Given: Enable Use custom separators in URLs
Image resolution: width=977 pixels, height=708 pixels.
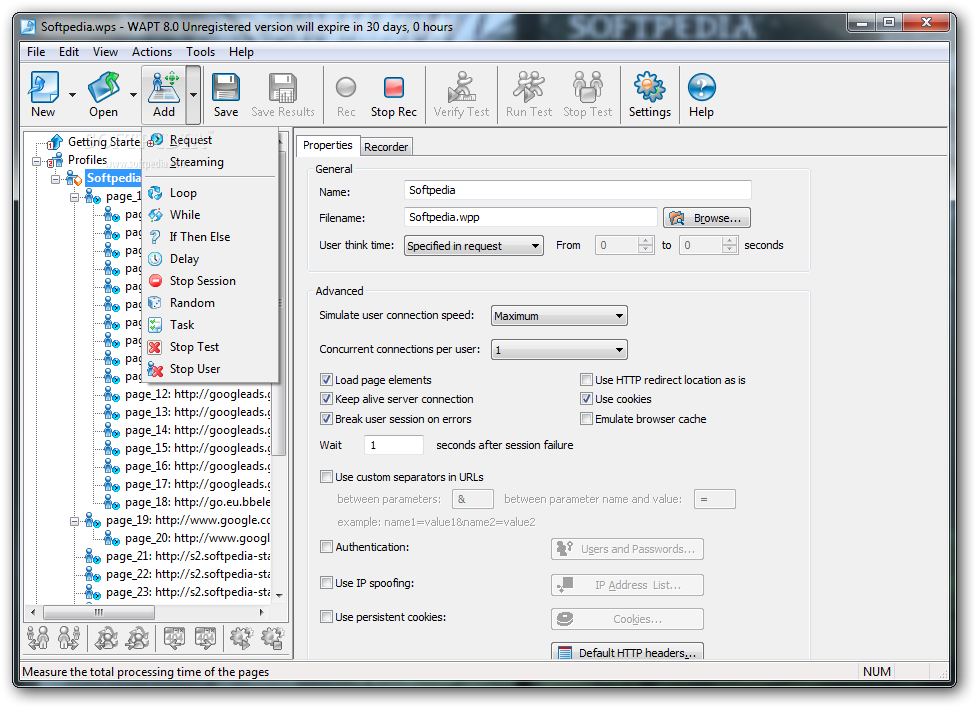Looking at the screenshot, I should (x=326, y=477).
